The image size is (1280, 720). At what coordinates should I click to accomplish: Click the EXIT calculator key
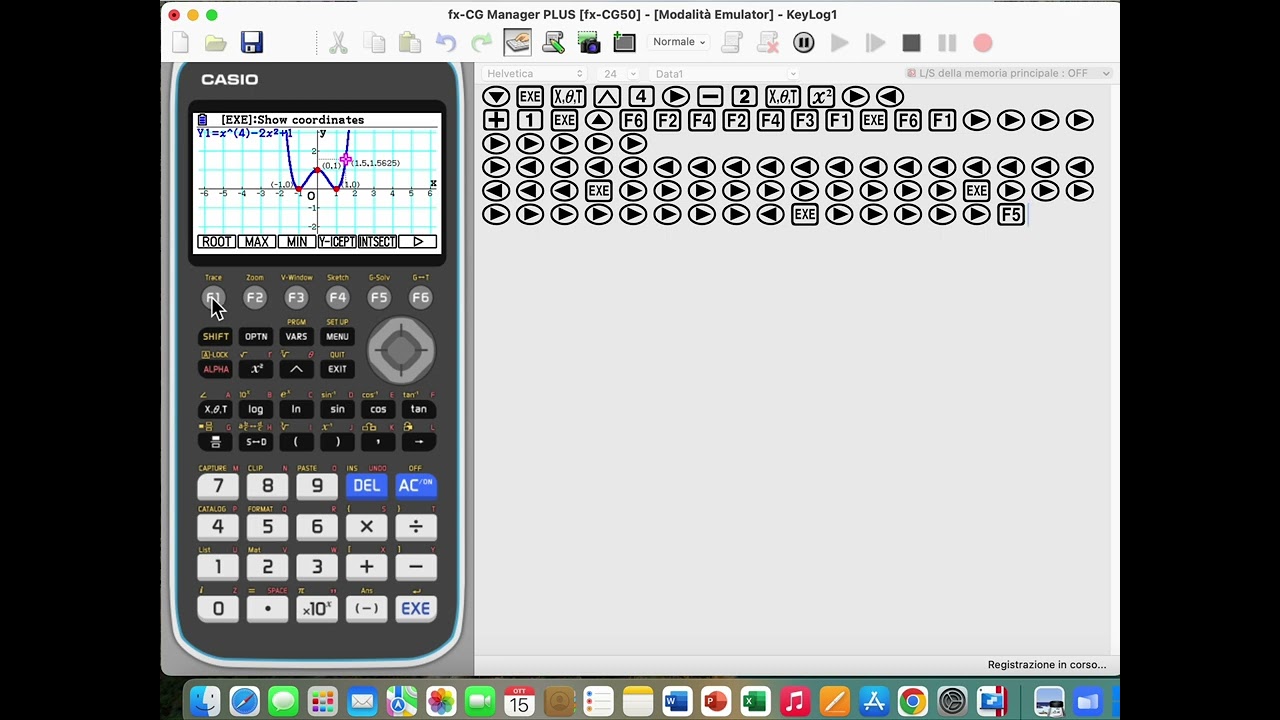click(337, 369)
